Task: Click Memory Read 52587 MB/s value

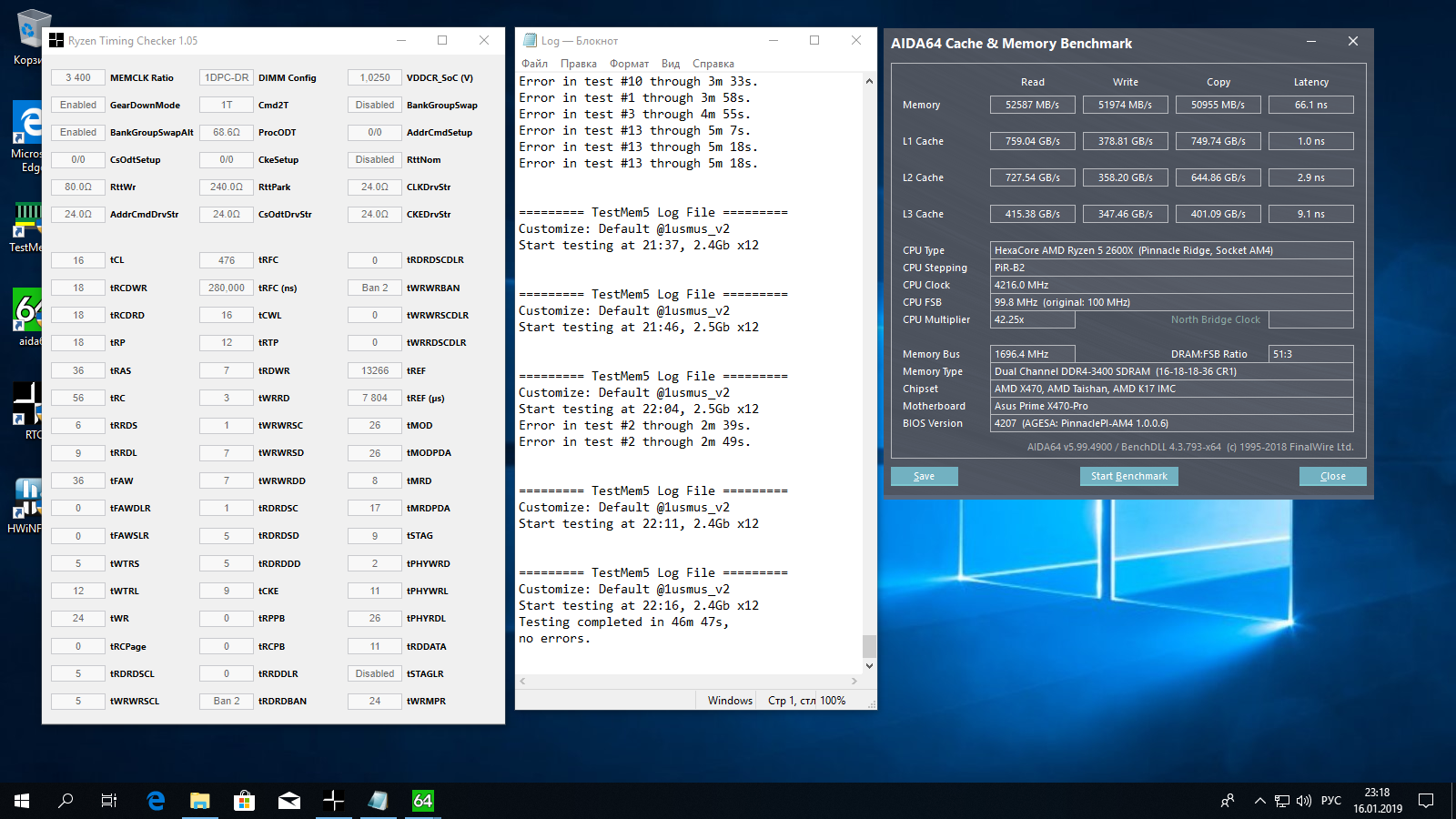Action: [1033, 105]
